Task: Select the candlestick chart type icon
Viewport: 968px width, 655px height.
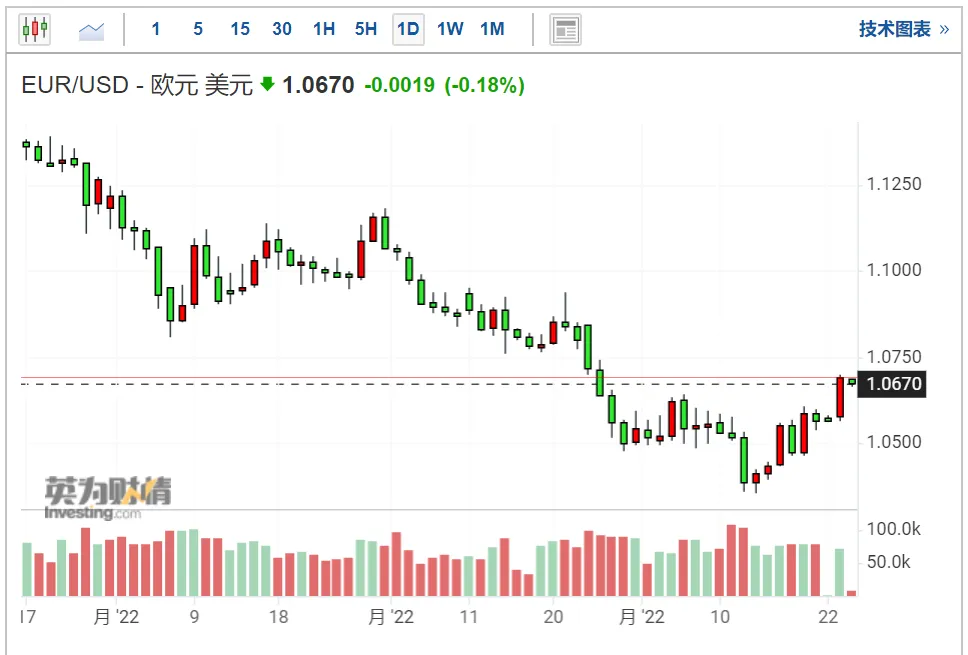Action: [x=35, y=29]
